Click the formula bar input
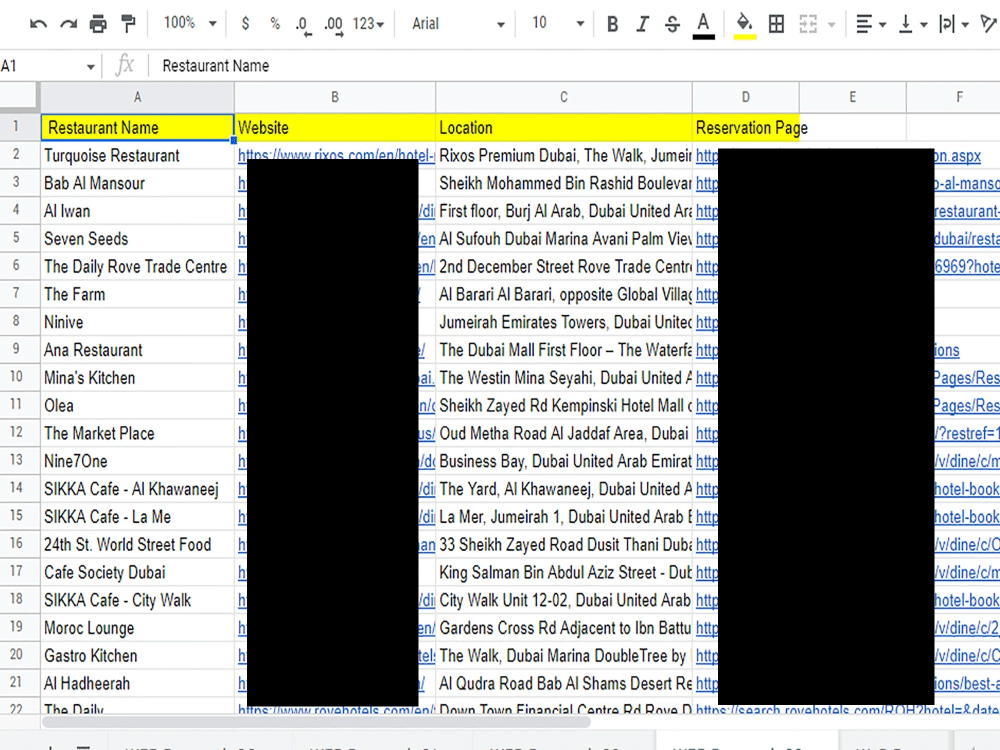 574,66
